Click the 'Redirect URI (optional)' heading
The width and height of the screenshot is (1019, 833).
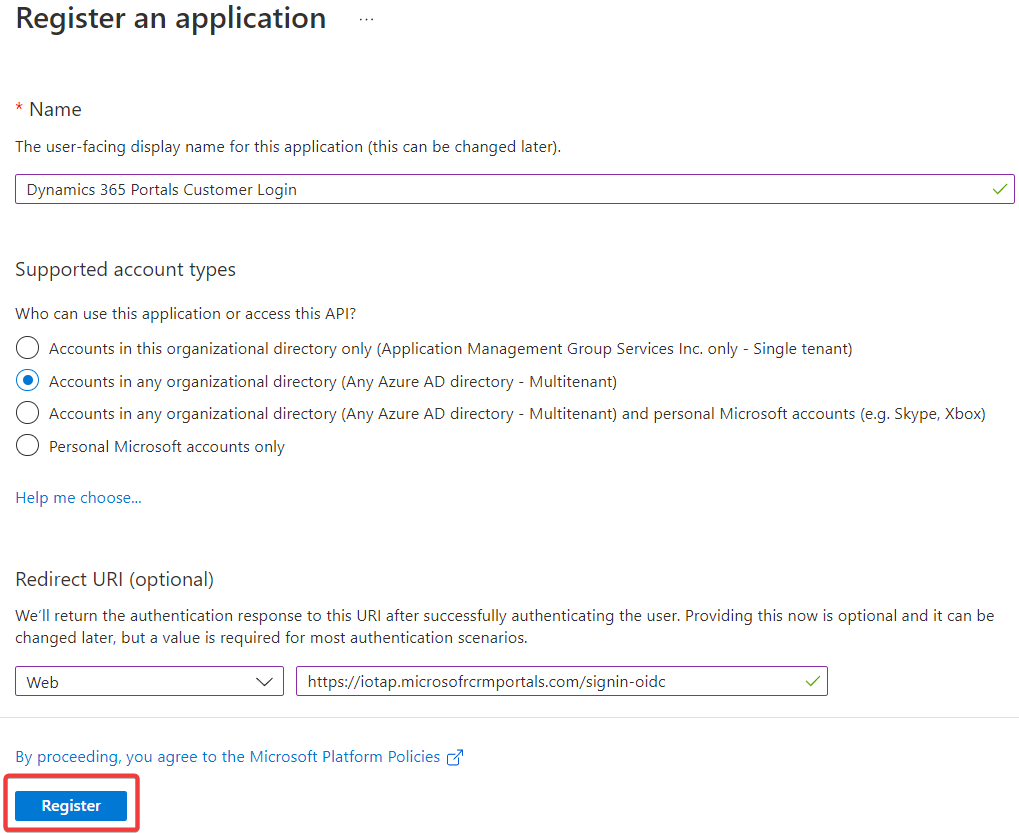[114, 579]
